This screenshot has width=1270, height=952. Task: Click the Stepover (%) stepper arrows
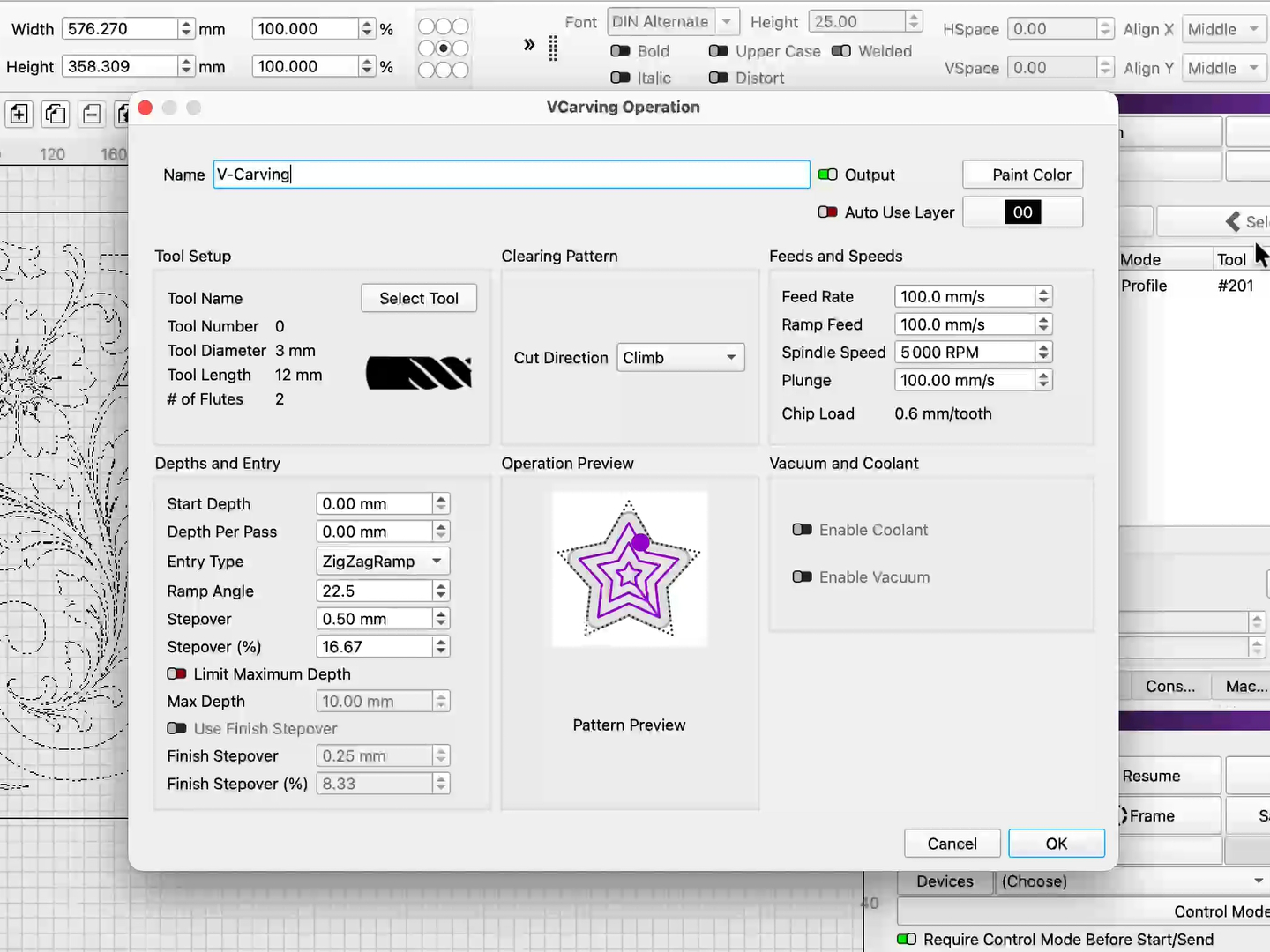pyautogui.click(x=442, y=647)
